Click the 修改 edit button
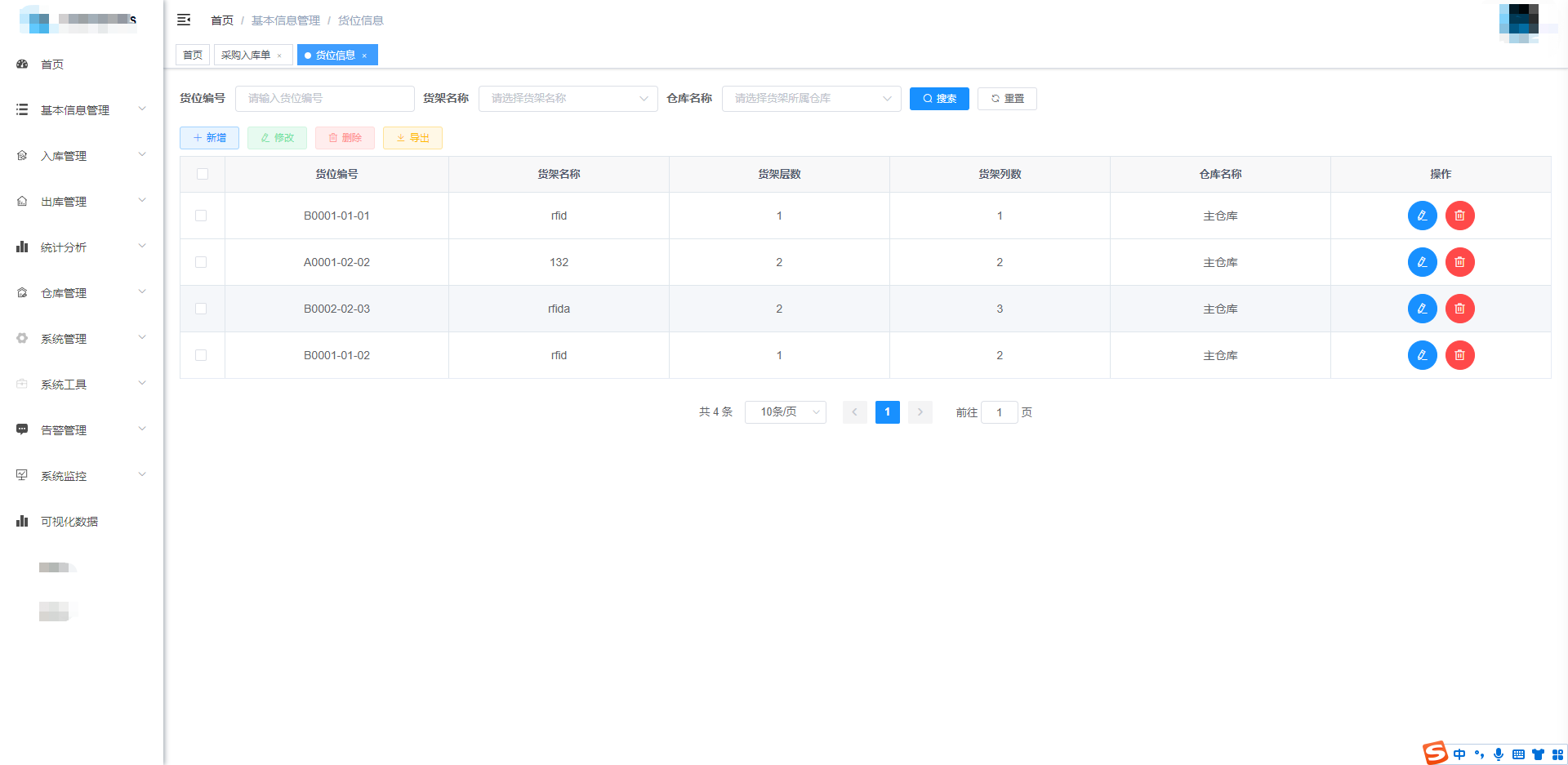The width and height of the screenshot is (1568, 765). [x=277, y=138]
